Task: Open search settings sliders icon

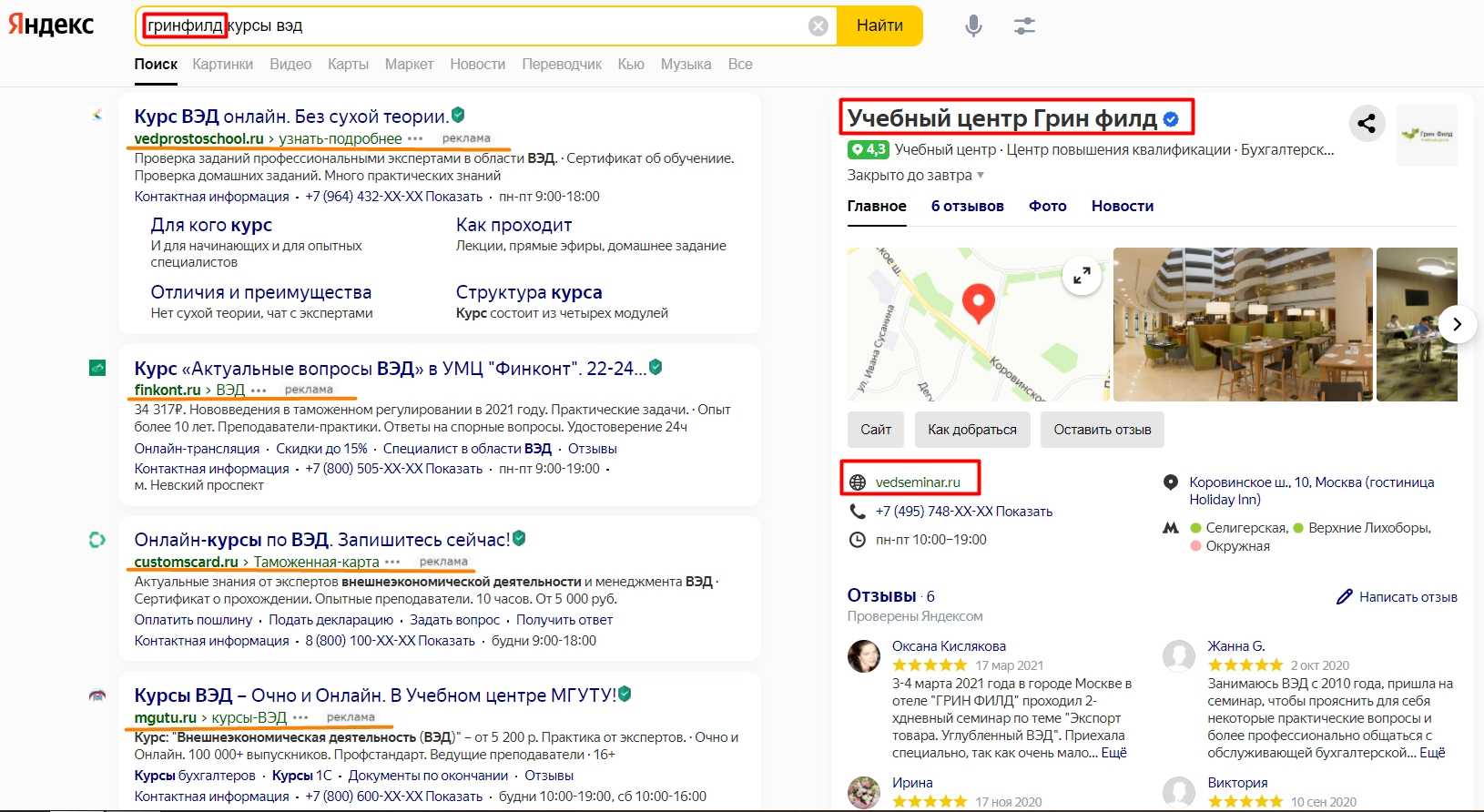Action: [1024, 26]
